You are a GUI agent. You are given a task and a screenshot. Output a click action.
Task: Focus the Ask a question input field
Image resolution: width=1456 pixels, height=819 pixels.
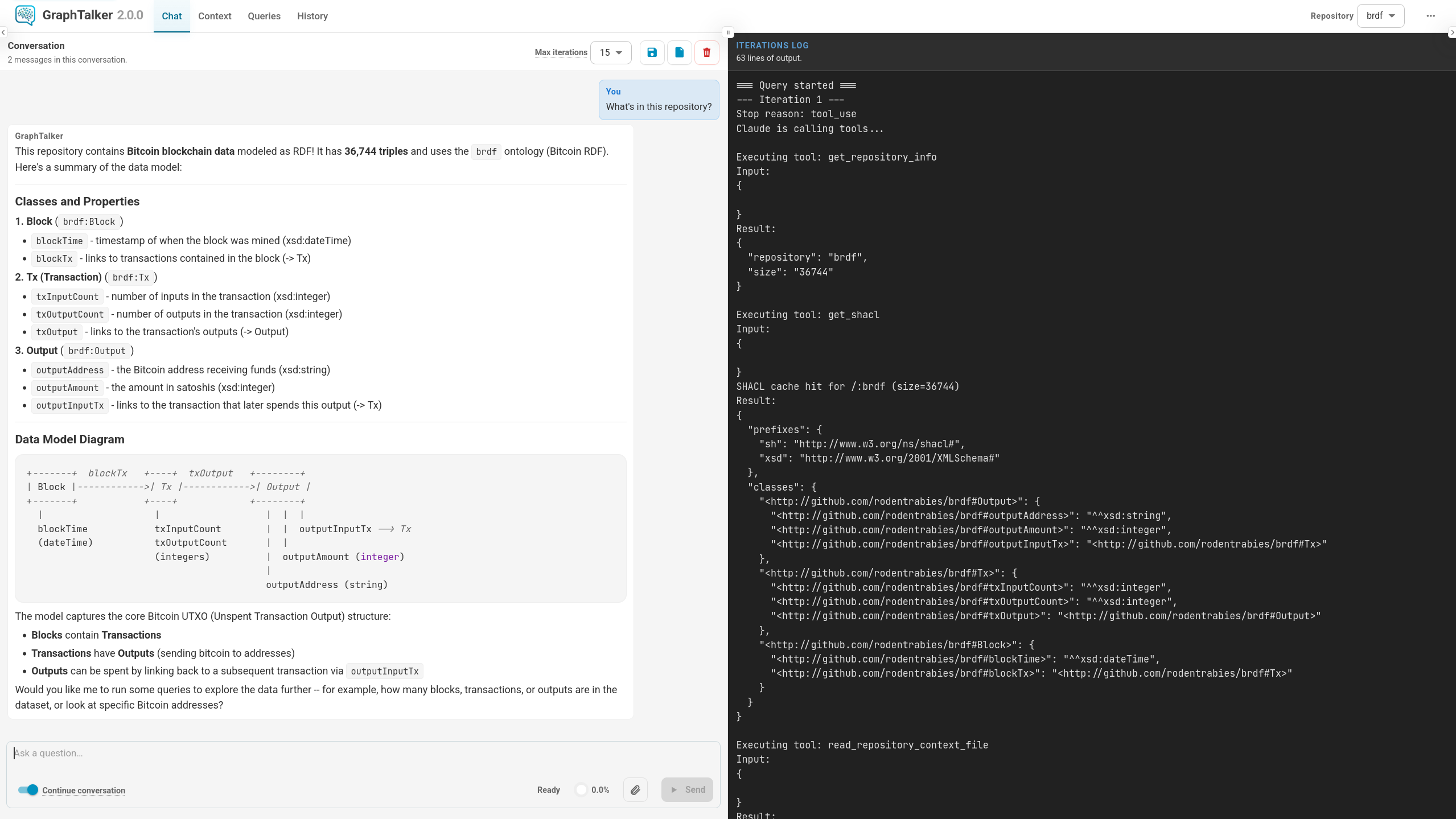pyautogui.click(x=363, y=754)
